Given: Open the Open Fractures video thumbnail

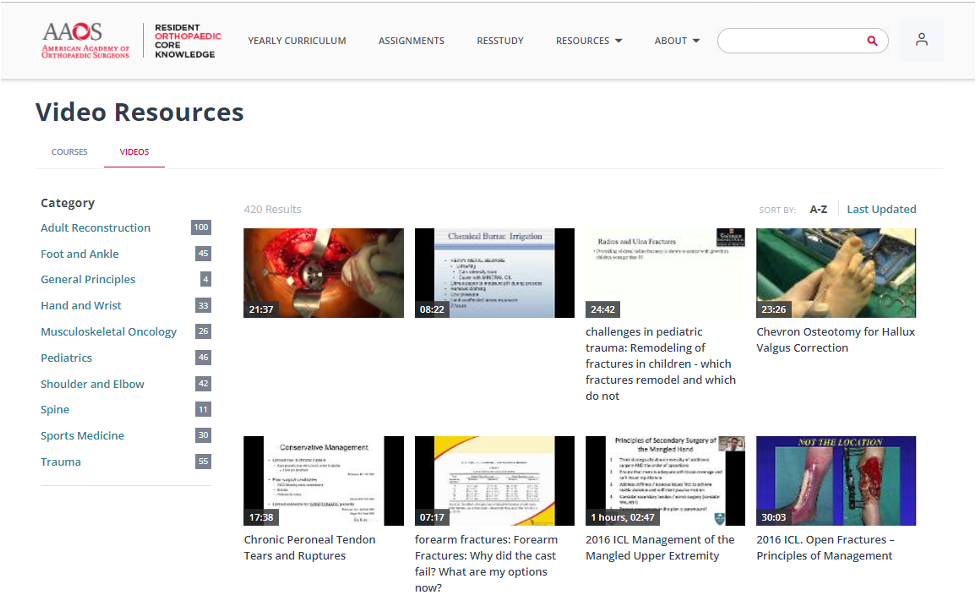Looking at the screenshot, I should click(835, 481).
